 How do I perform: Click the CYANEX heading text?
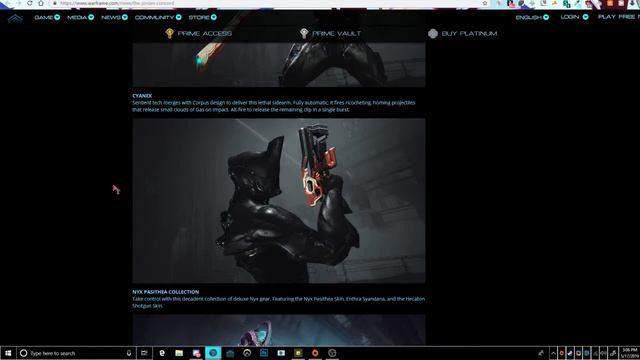tap(142, 96)
